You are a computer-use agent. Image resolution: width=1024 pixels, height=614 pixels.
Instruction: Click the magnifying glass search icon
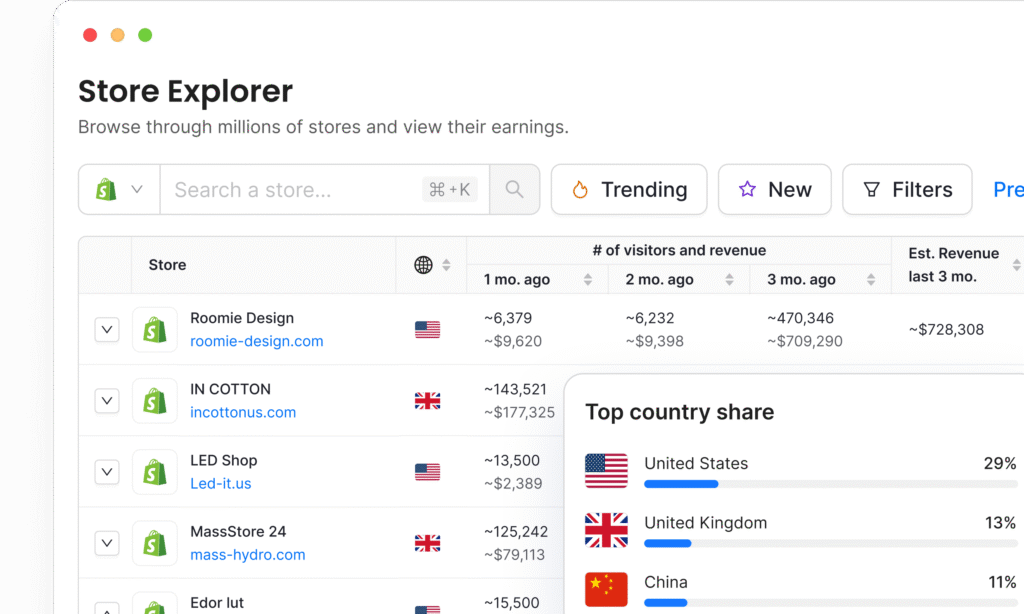[x=514, y=190]
